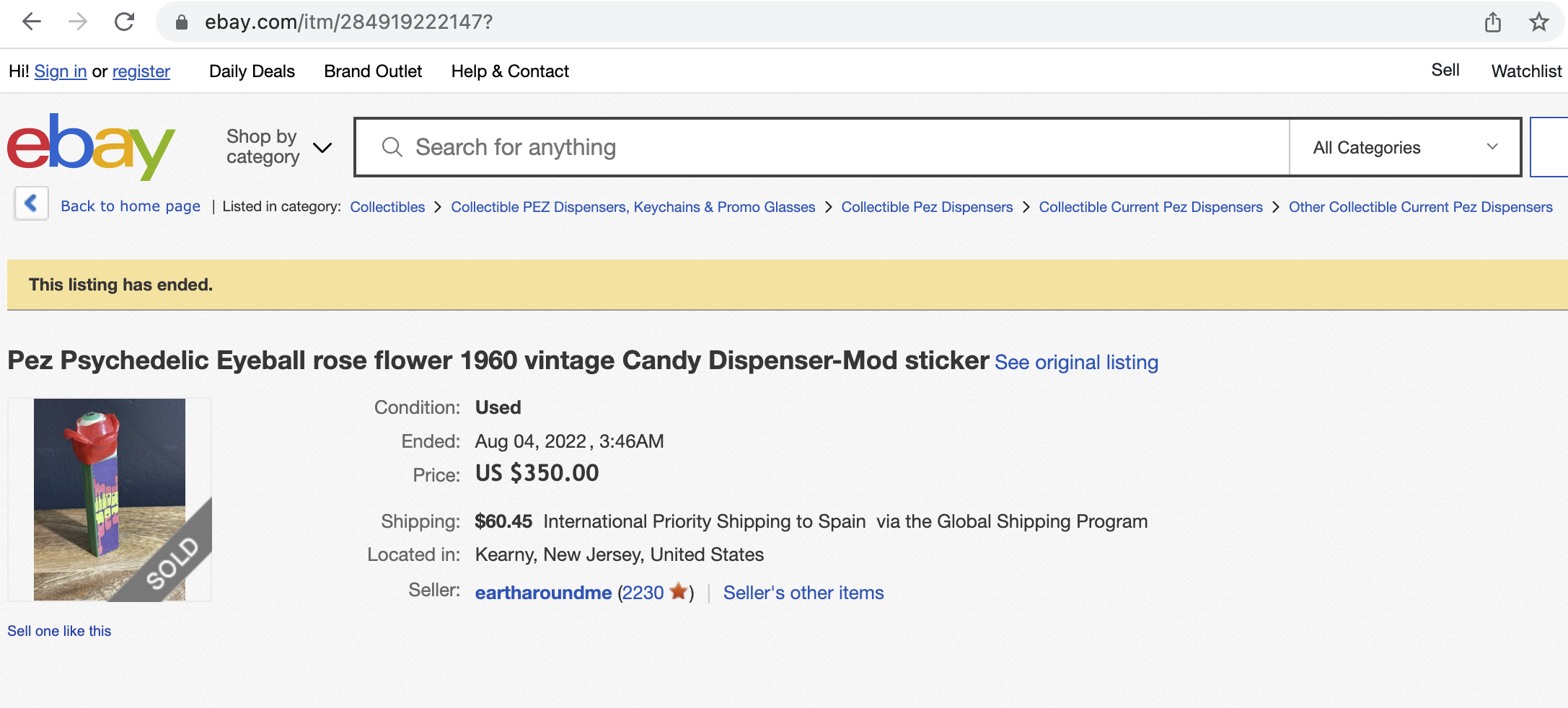Click the eBay logo

(x=91, y=146)
